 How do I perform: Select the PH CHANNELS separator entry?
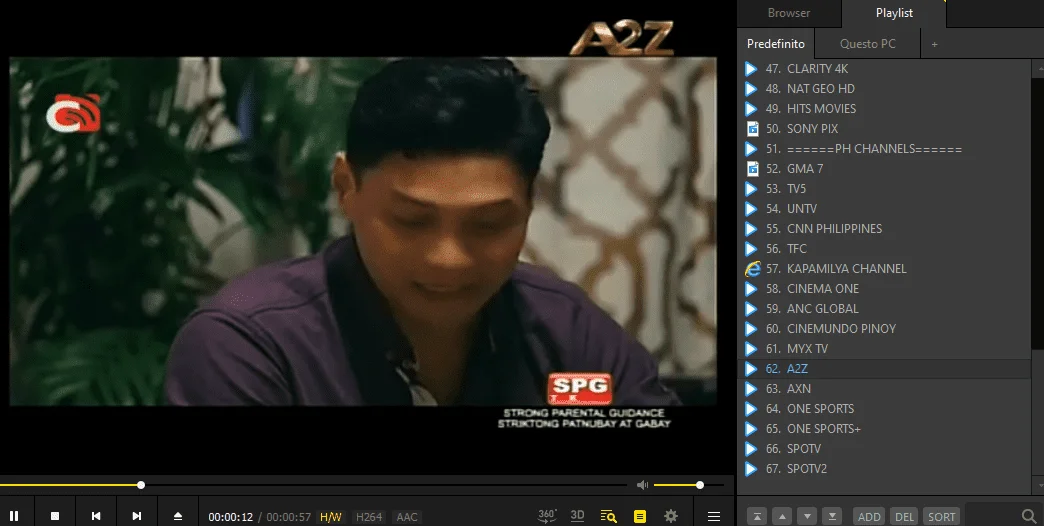(x=884, y=148)
